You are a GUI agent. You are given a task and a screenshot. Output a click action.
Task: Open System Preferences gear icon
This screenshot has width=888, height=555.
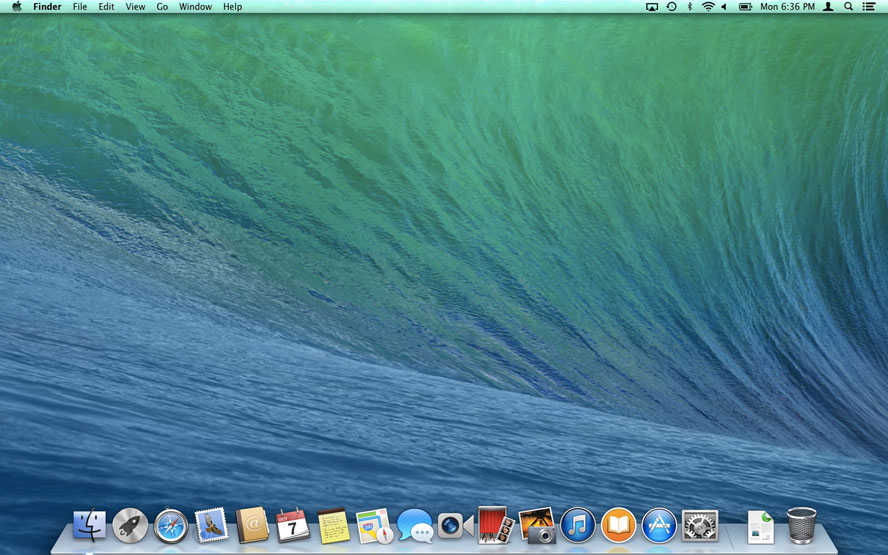(x=700, y=524)
